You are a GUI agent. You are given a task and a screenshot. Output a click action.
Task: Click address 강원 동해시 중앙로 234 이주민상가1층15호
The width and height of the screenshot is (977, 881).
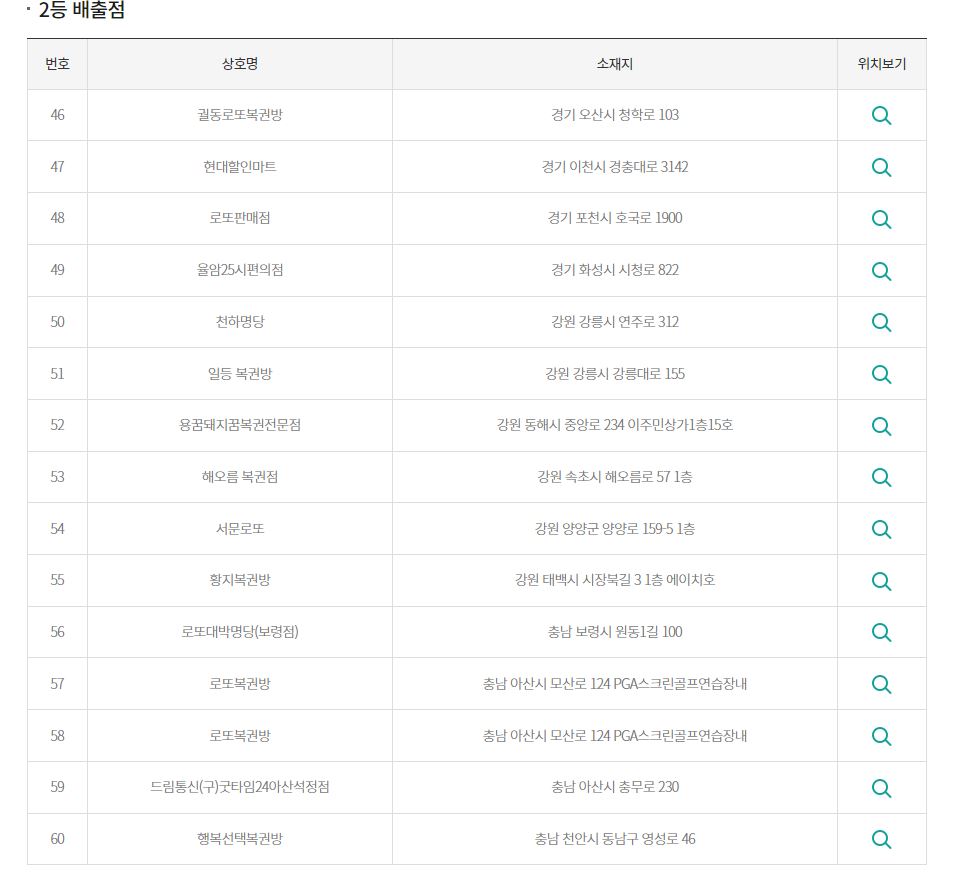(x=615, y=425)
